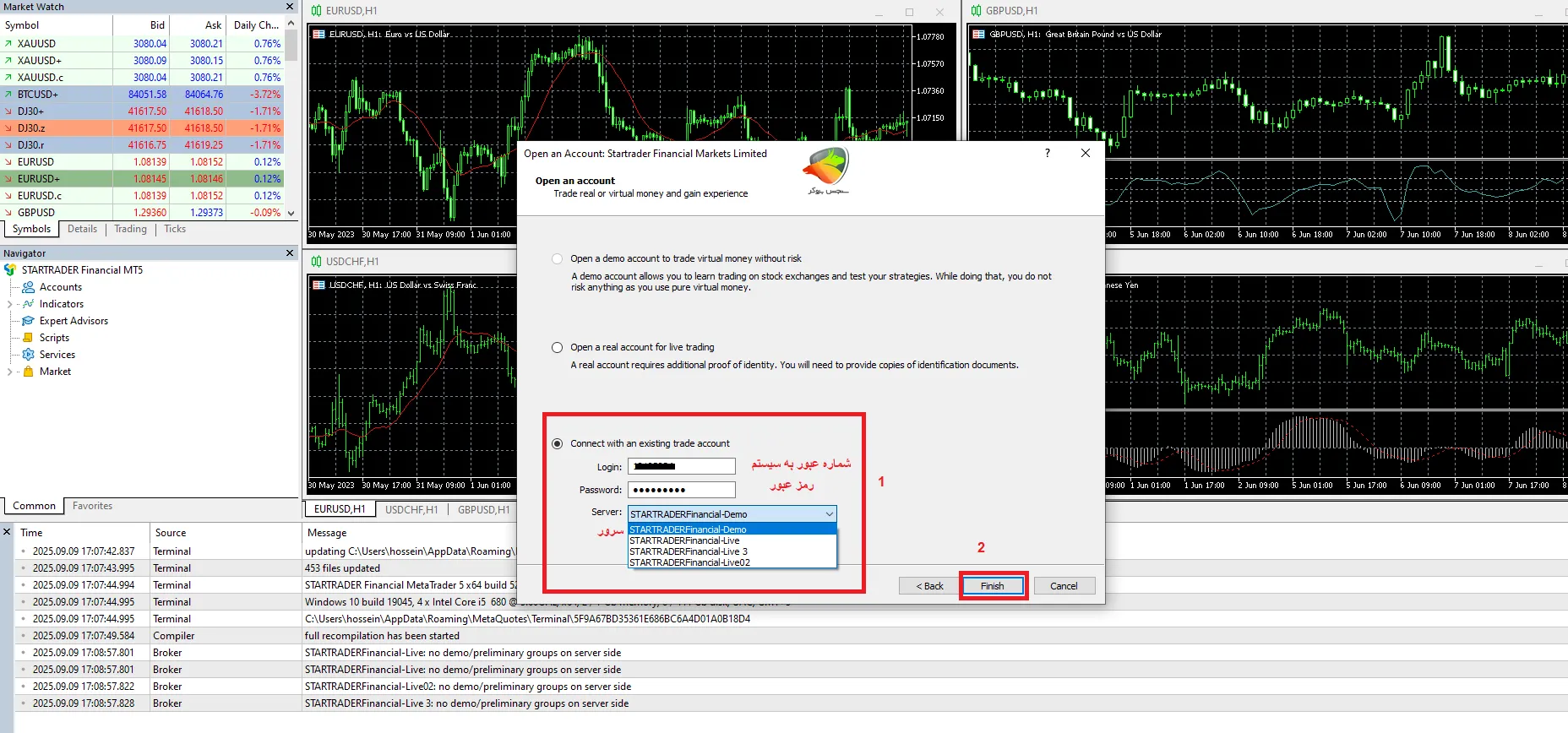Select connect with existing trade account option
The image size is (1568, 733).
click(x=557, y=444)
